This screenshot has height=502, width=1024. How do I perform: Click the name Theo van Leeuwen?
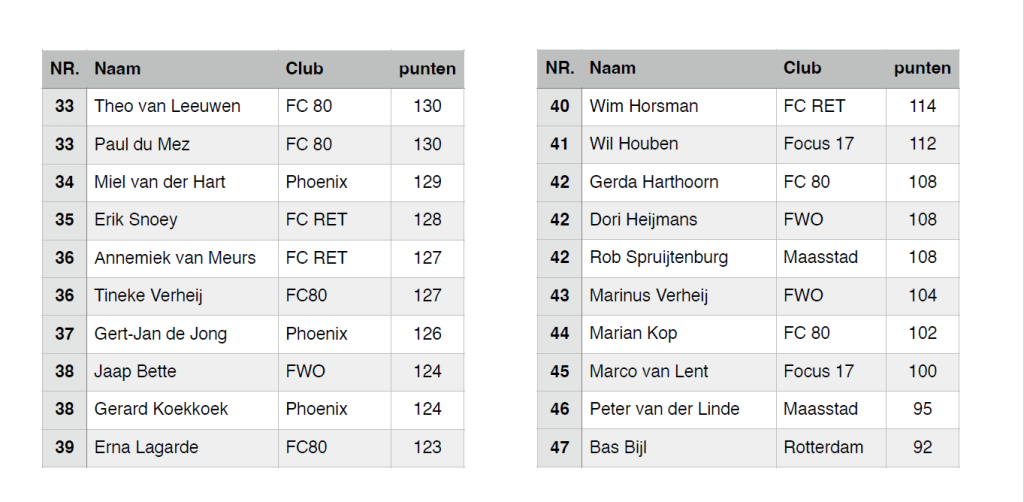click(167, 106)
